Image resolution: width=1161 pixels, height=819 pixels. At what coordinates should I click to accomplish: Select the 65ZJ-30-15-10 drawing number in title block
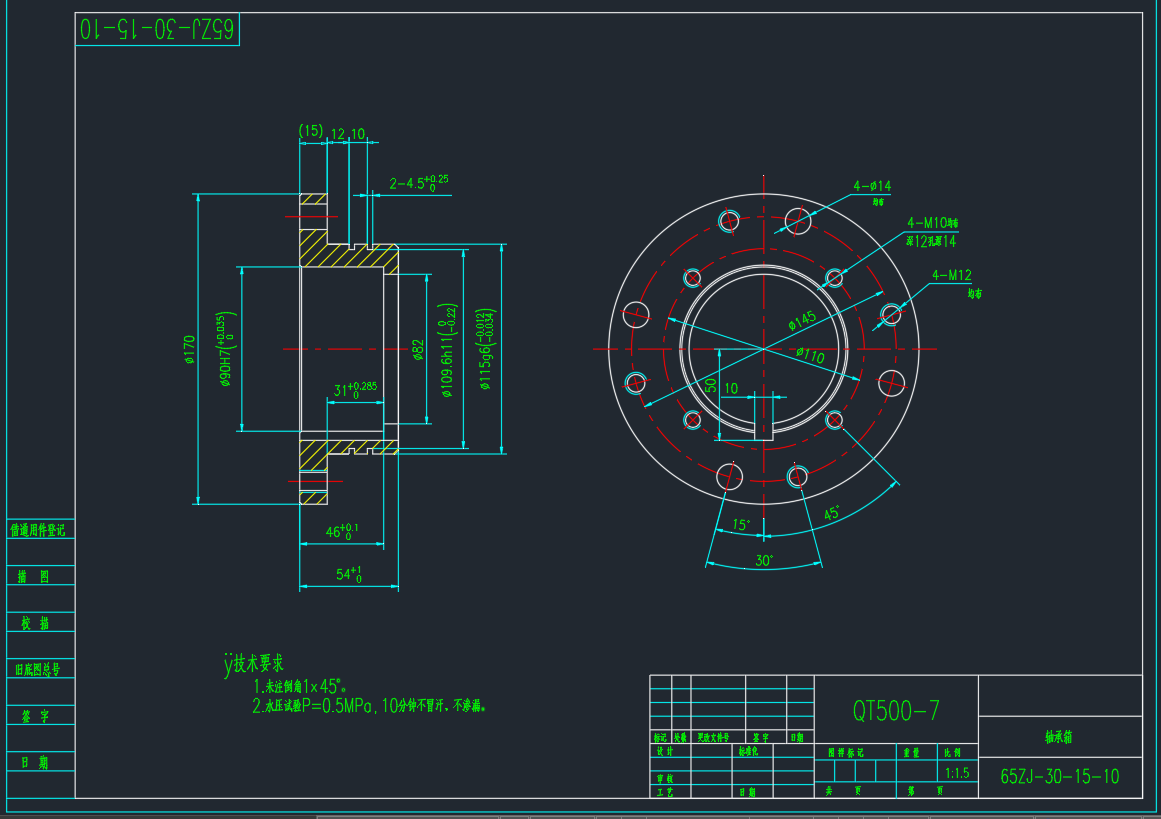point(1059,777)
